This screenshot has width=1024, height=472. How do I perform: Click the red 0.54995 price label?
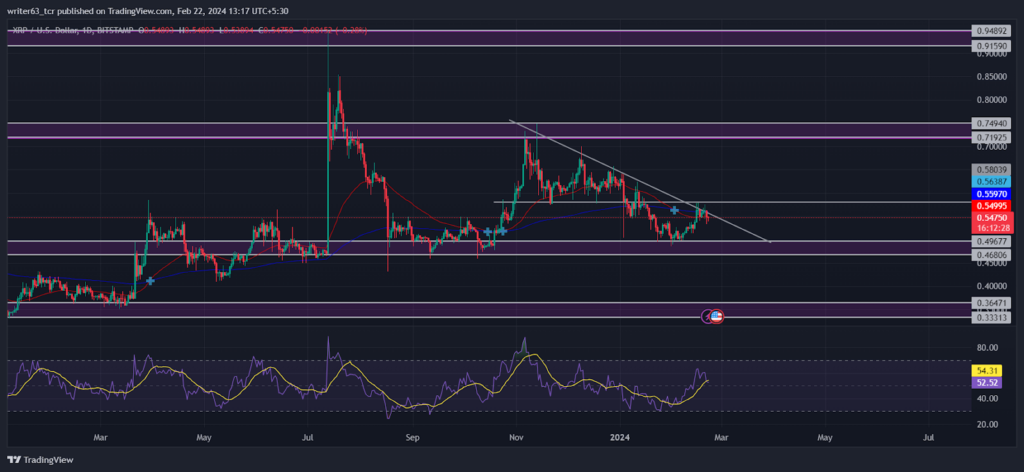point(991,206)
